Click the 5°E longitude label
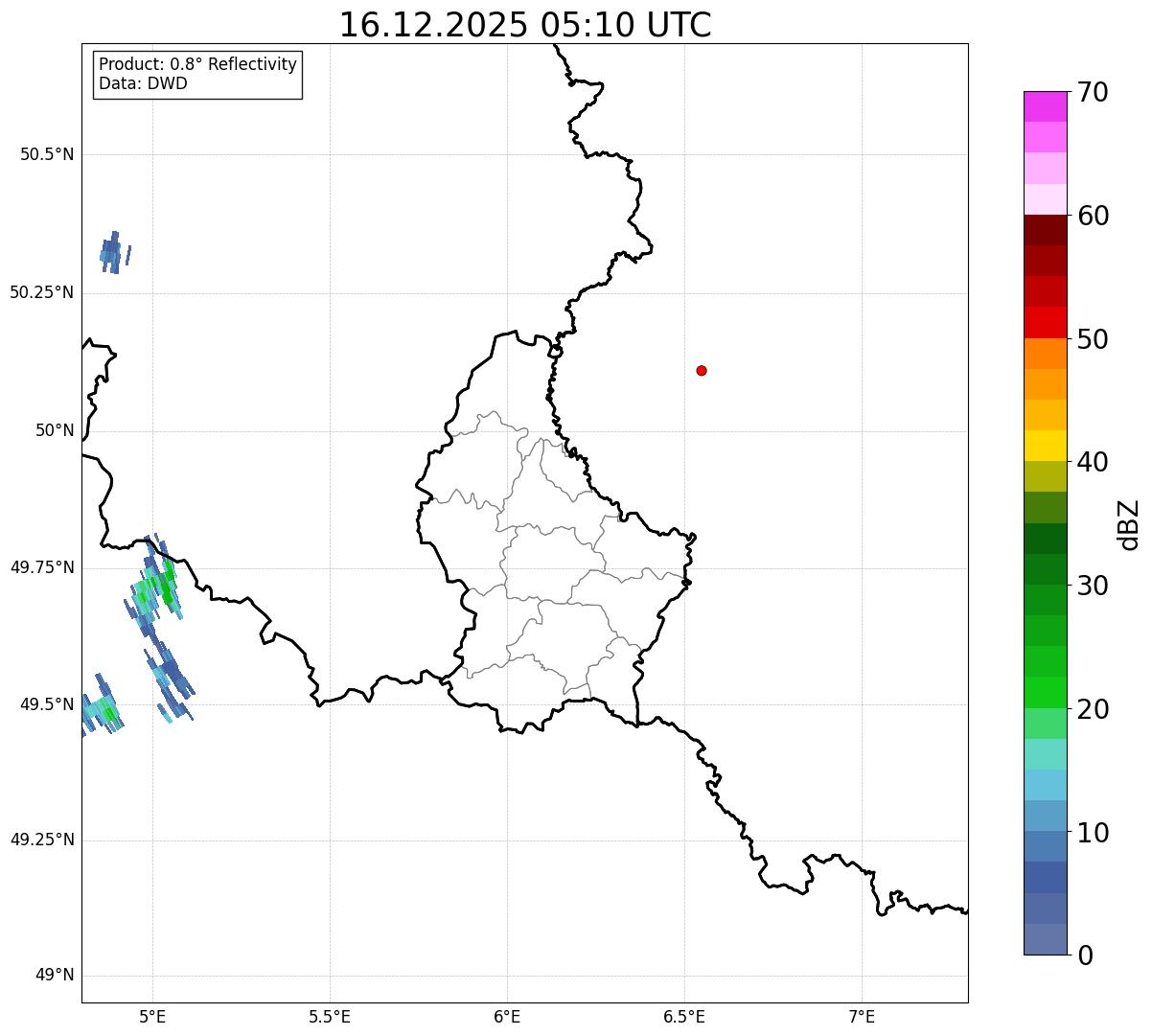 [152, 1016]
